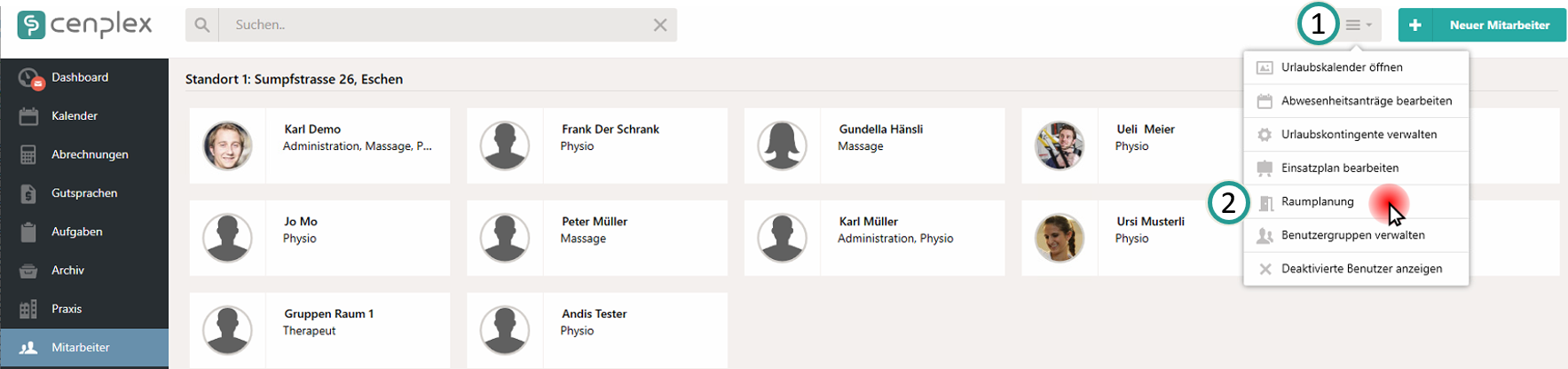The height and width of the screenshot is (369, 1568).
Task: Select the Mitarbeiter sidebar item
Action: click(x=84, y=348)
